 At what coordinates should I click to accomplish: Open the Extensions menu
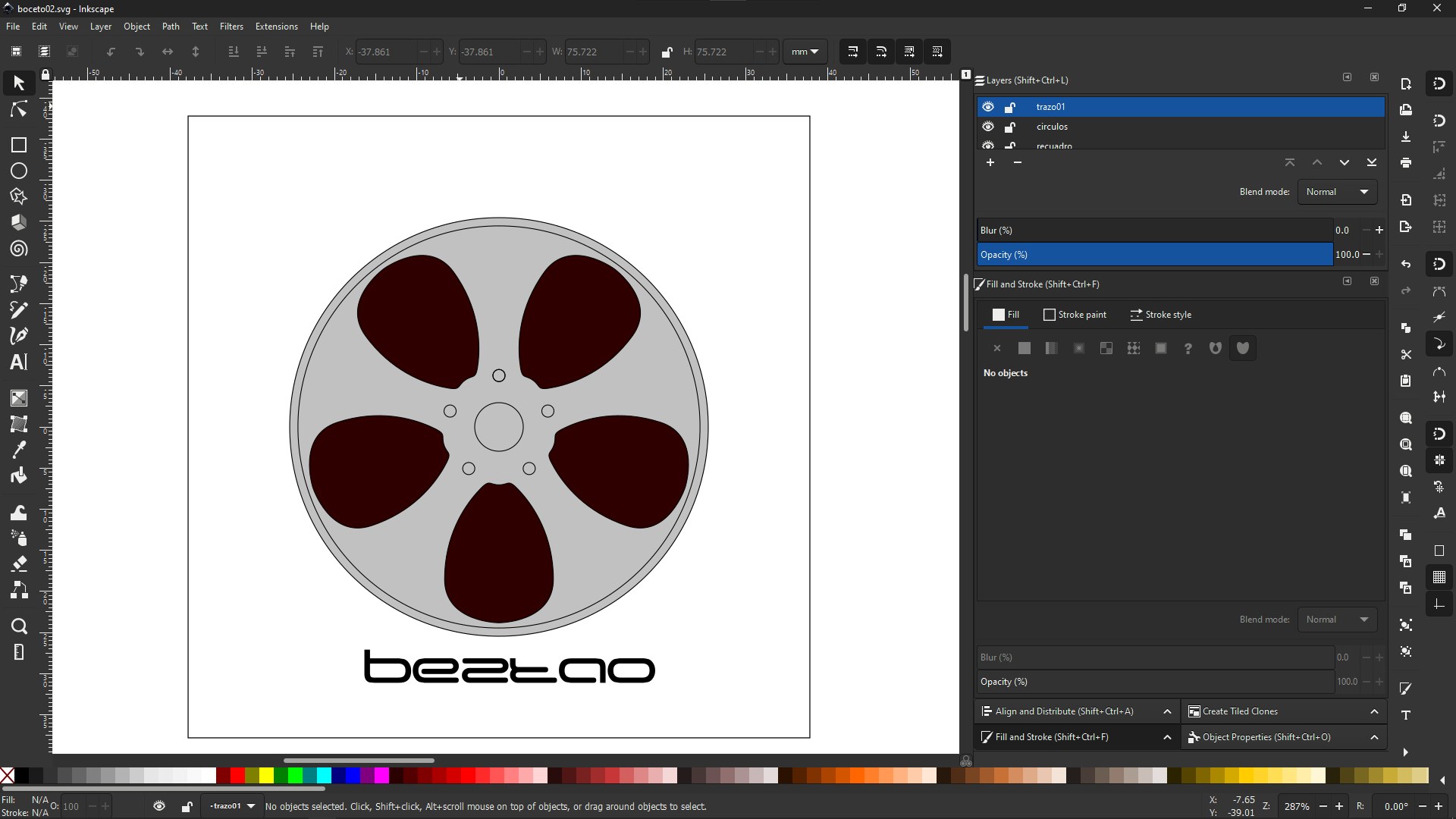pos(276,27)
